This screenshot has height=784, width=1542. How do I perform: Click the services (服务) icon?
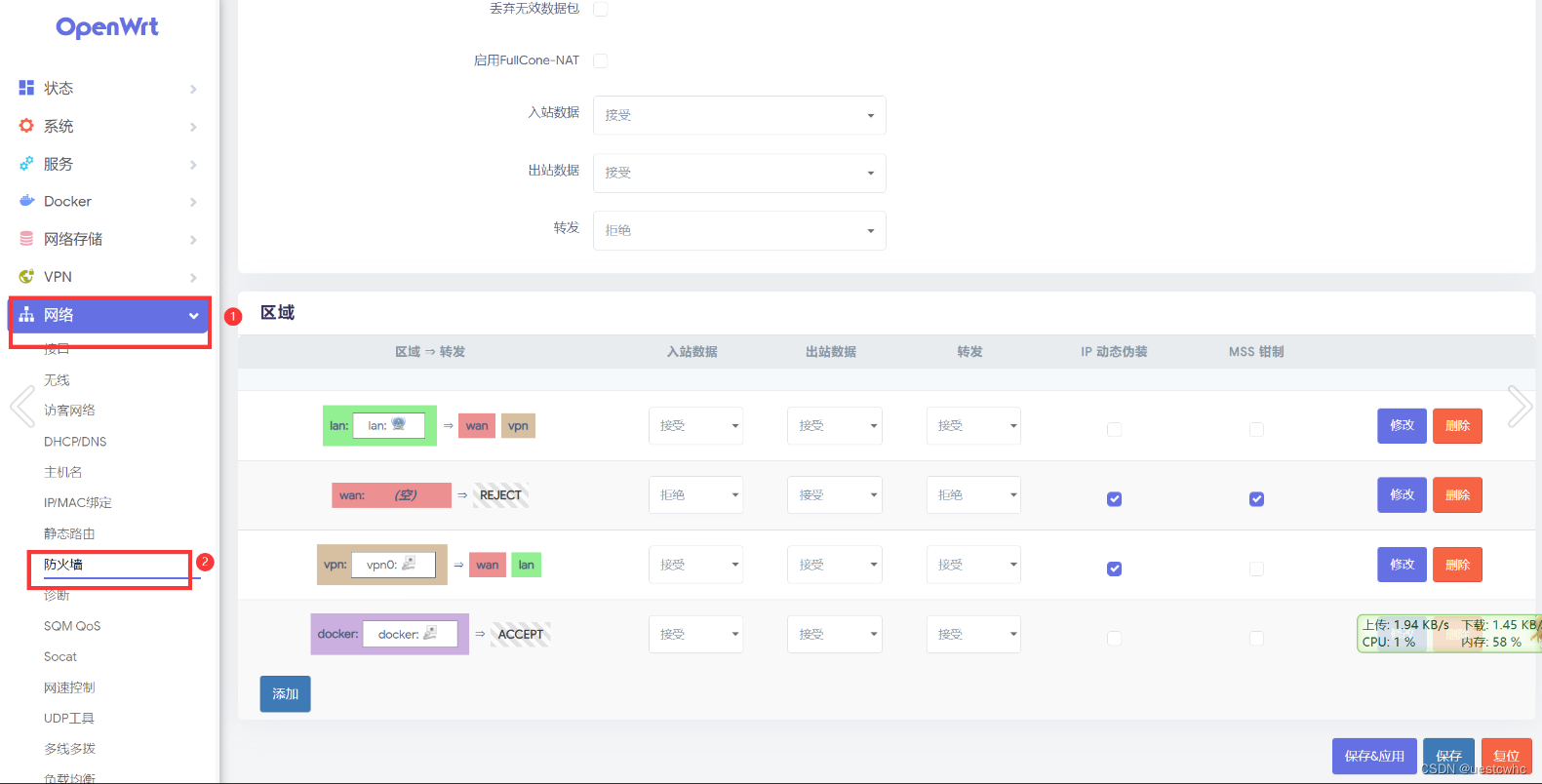click(x=26, y=164)
